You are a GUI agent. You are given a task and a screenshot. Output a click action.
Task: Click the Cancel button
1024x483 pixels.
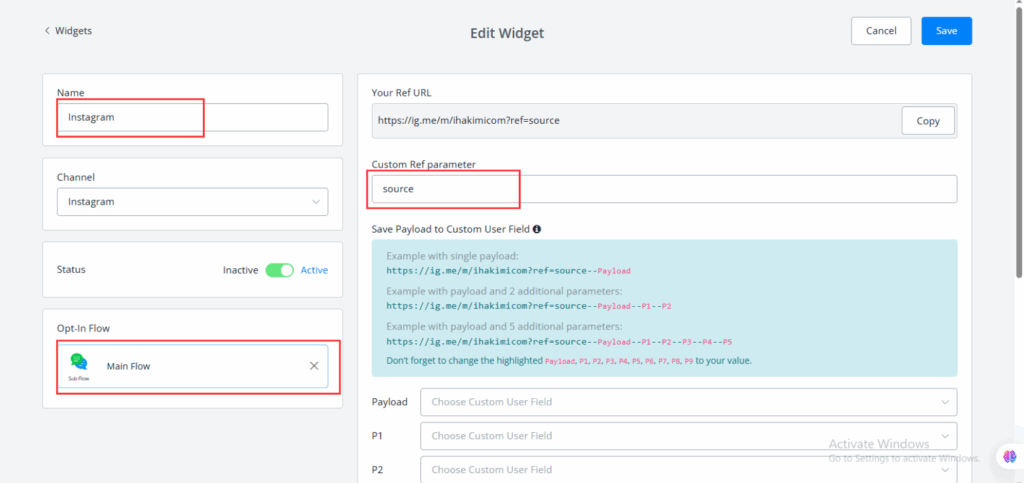click(881, 31)
